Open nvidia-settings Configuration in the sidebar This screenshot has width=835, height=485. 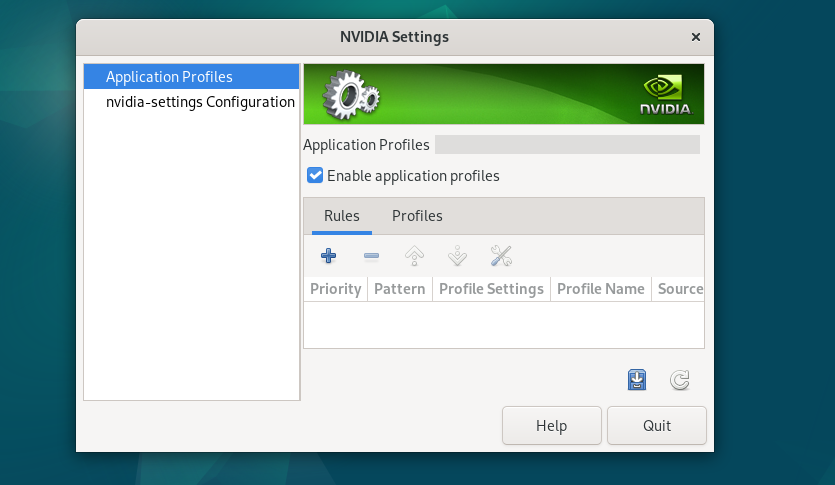pos(191,102)
